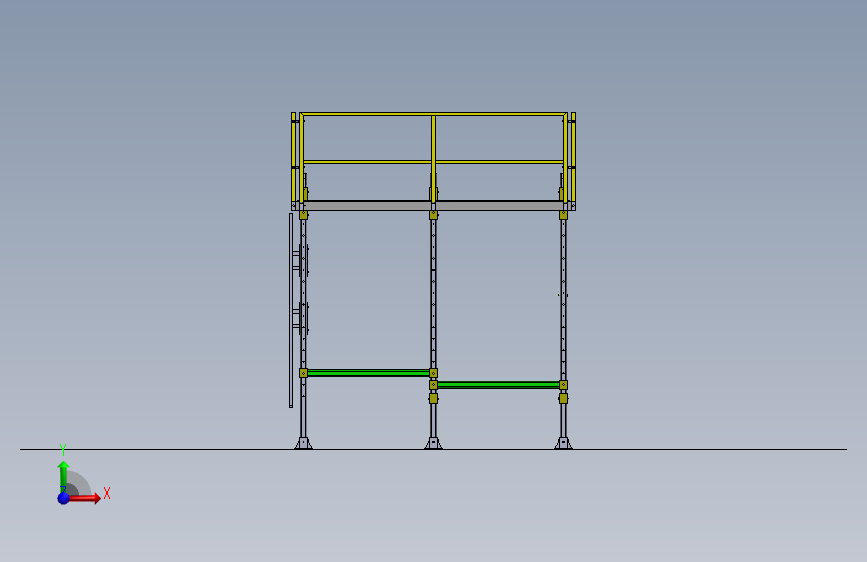Select the right support post base foot
The width and height of the screenshot is (867, 562).
(563, 443)
